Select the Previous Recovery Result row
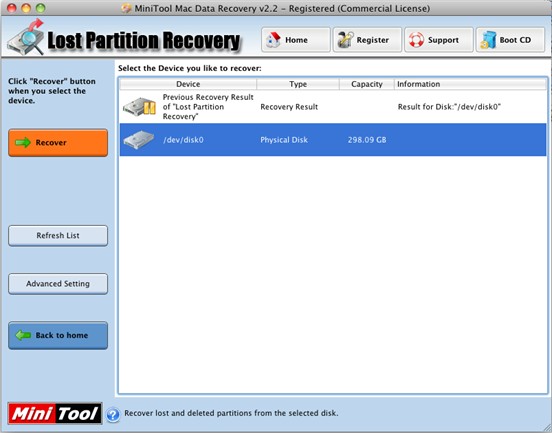This screenshot has width=552, height=433. click(x=333, y=107)
